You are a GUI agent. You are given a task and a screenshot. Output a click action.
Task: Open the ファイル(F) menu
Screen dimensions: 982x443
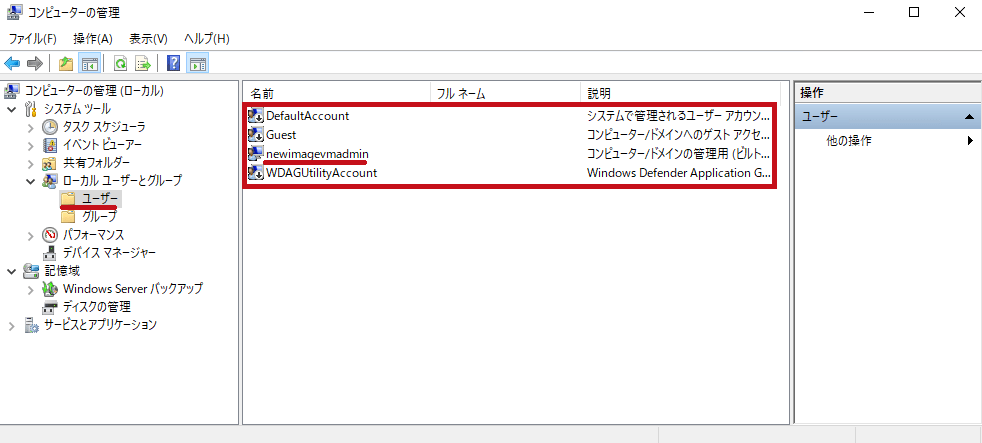(33, 38)
